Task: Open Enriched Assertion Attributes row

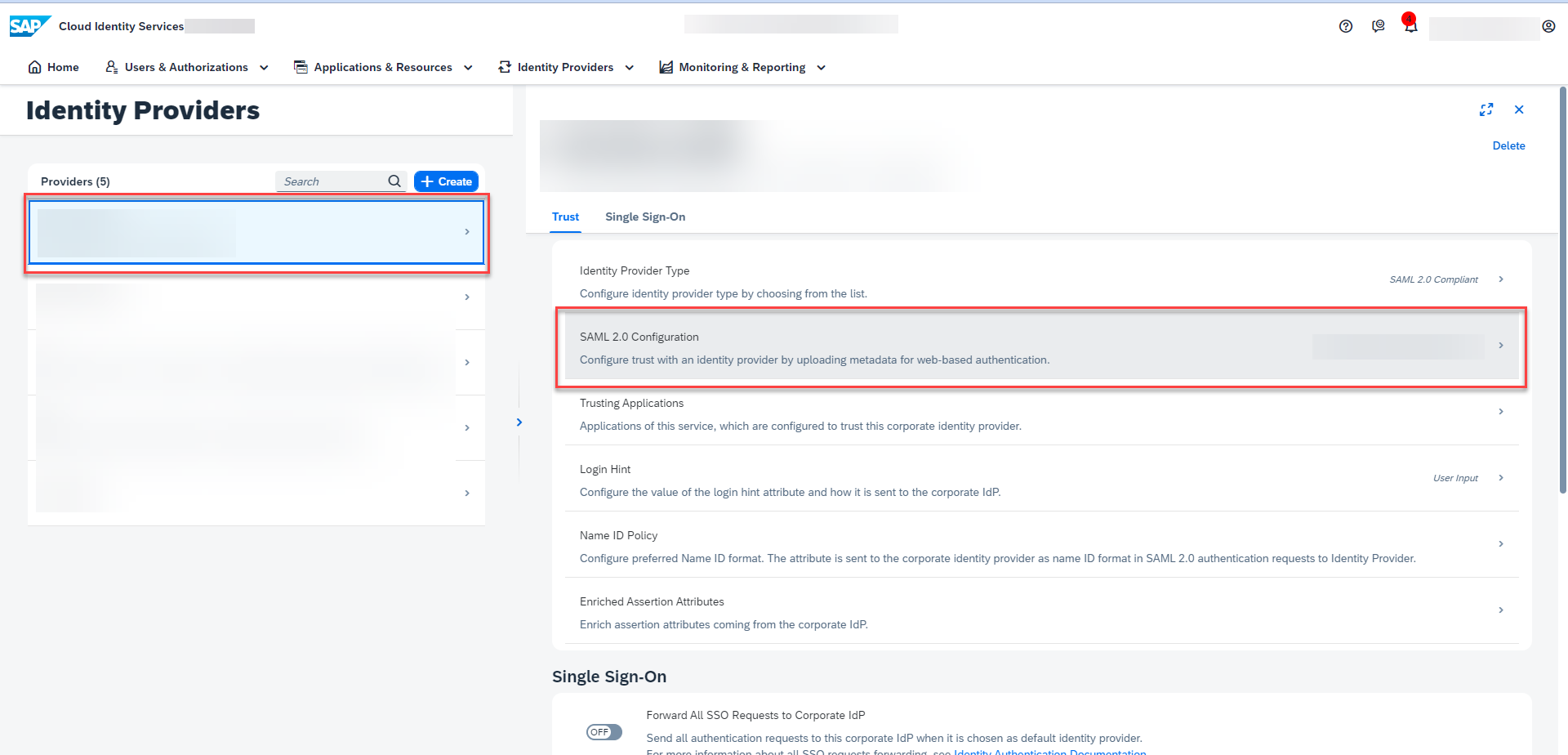Action: click(x=1042, y=611)
